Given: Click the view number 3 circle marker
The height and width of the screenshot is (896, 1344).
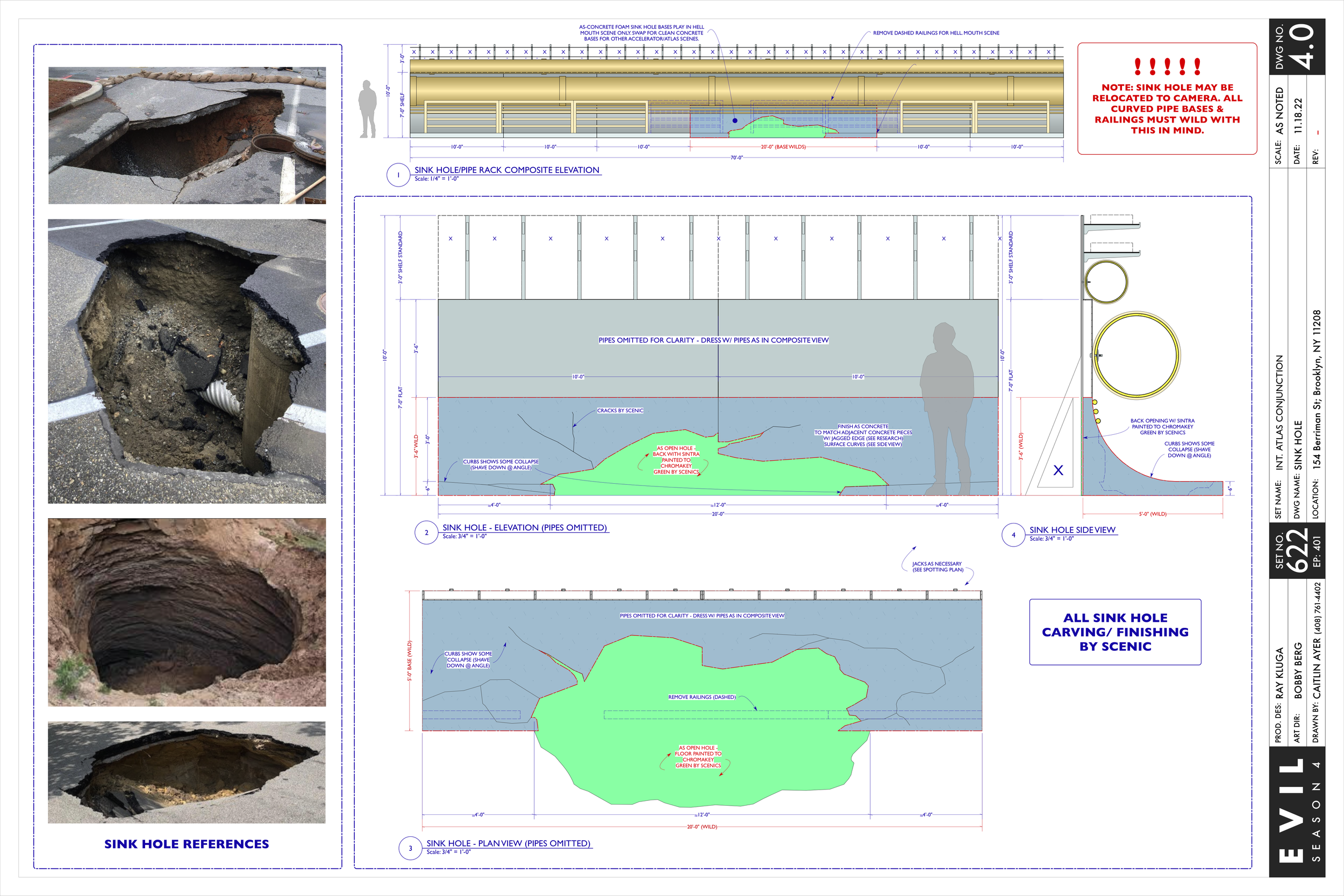Looking at the screenshot, I should pos(410,848).
